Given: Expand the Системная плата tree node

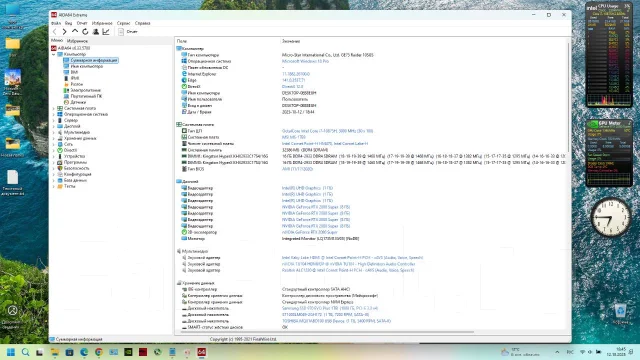Looking at the screenshot, I should tap(53, 109).
